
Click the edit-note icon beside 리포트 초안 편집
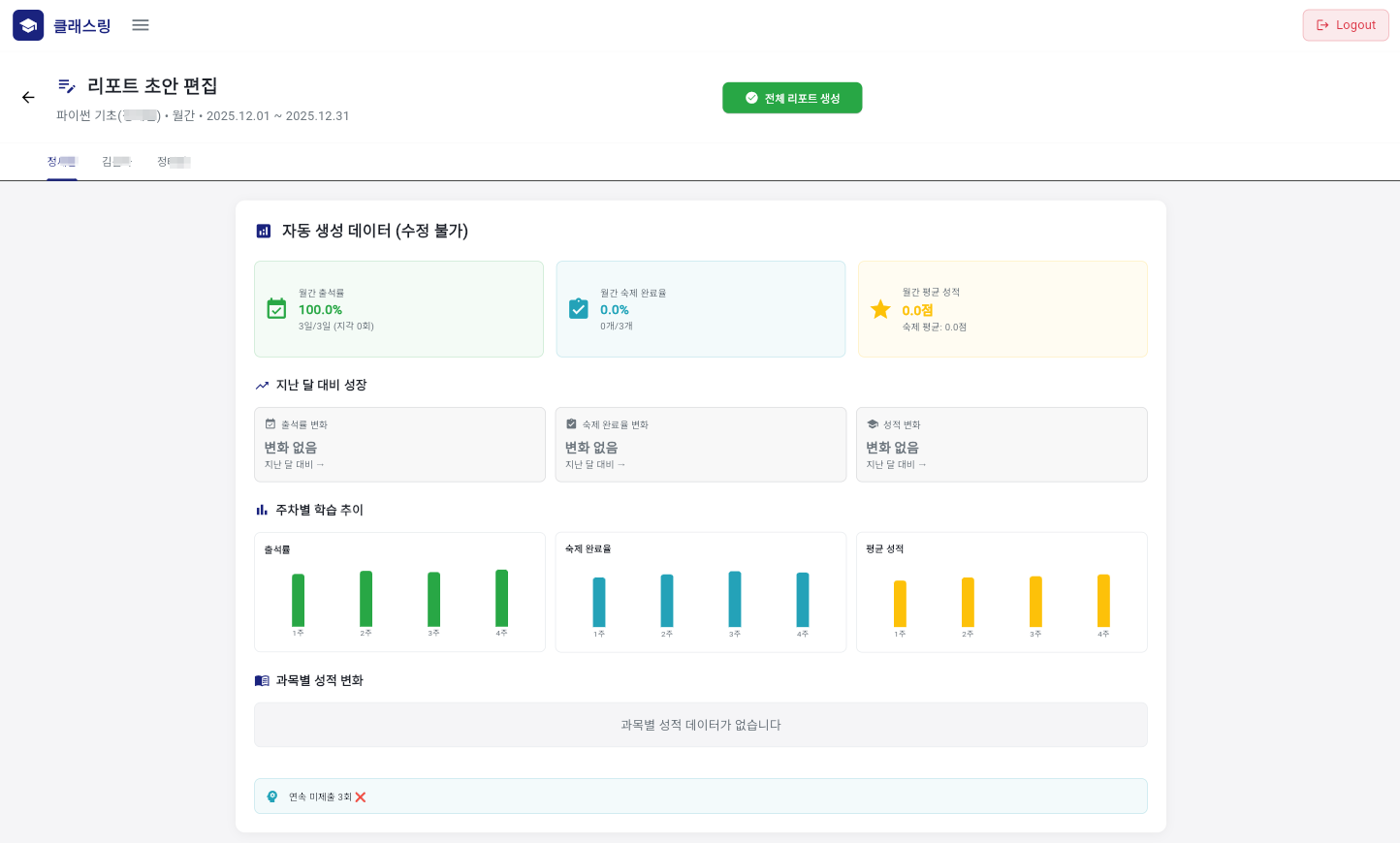(67, 86)
